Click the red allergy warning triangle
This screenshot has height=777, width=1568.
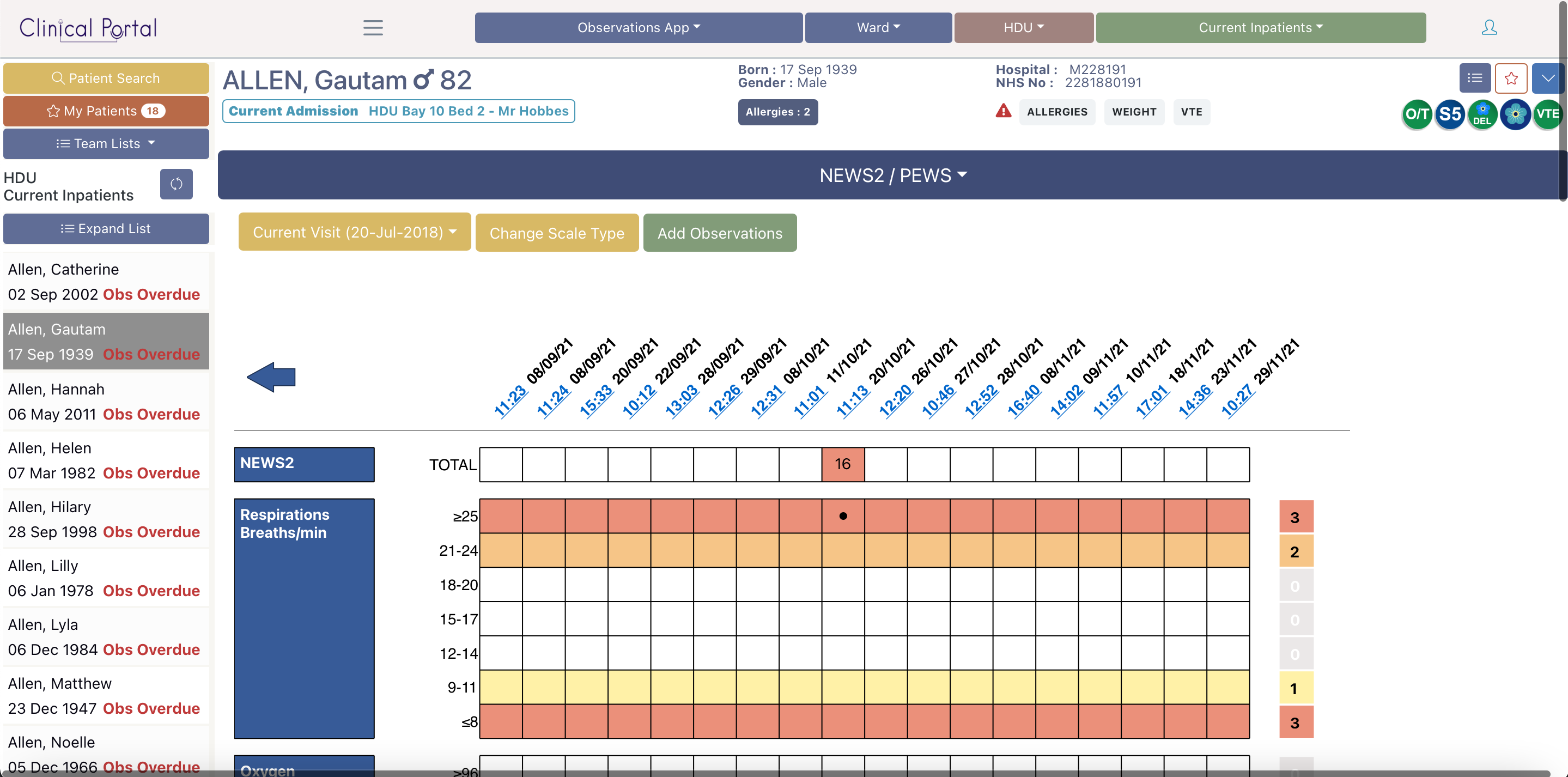(x=1003, y=111)
